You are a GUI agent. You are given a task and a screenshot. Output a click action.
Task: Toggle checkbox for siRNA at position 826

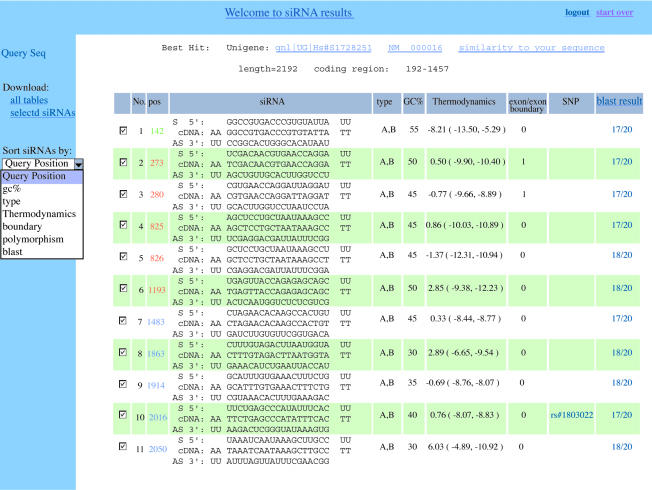(123, 256)
